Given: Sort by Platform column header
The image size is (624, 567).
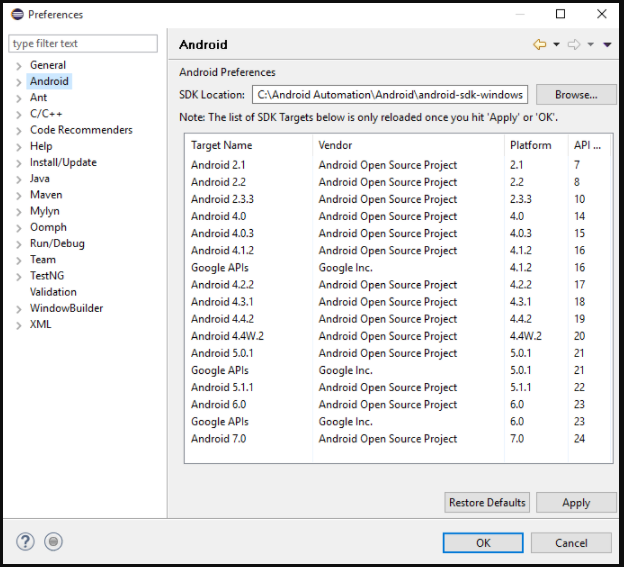Looking at the screenshot, I should pyautogui.click(x=536, y=145).
